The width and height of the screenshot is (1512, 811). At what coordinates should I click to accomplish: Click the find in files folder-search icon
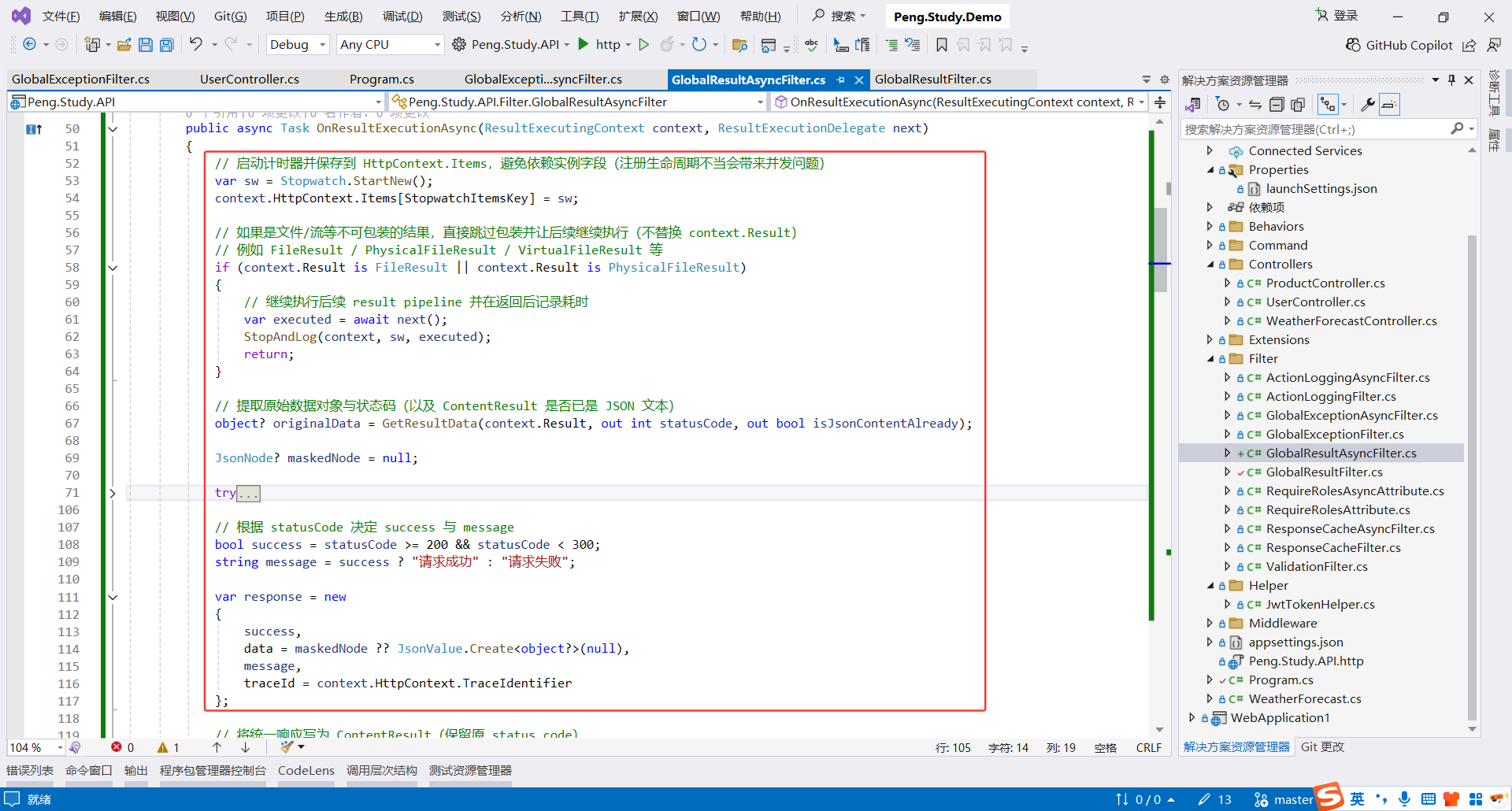point(739,45)
